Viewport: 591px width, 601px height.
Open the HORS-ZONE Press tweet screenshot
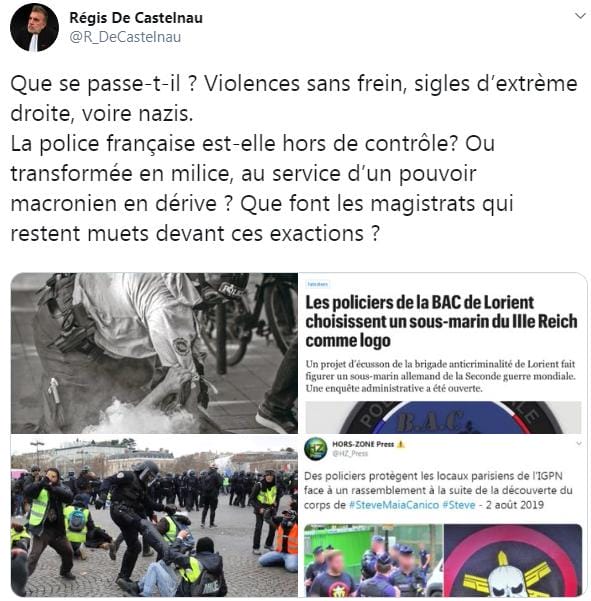pyautogui.click(x=443, y=516)
